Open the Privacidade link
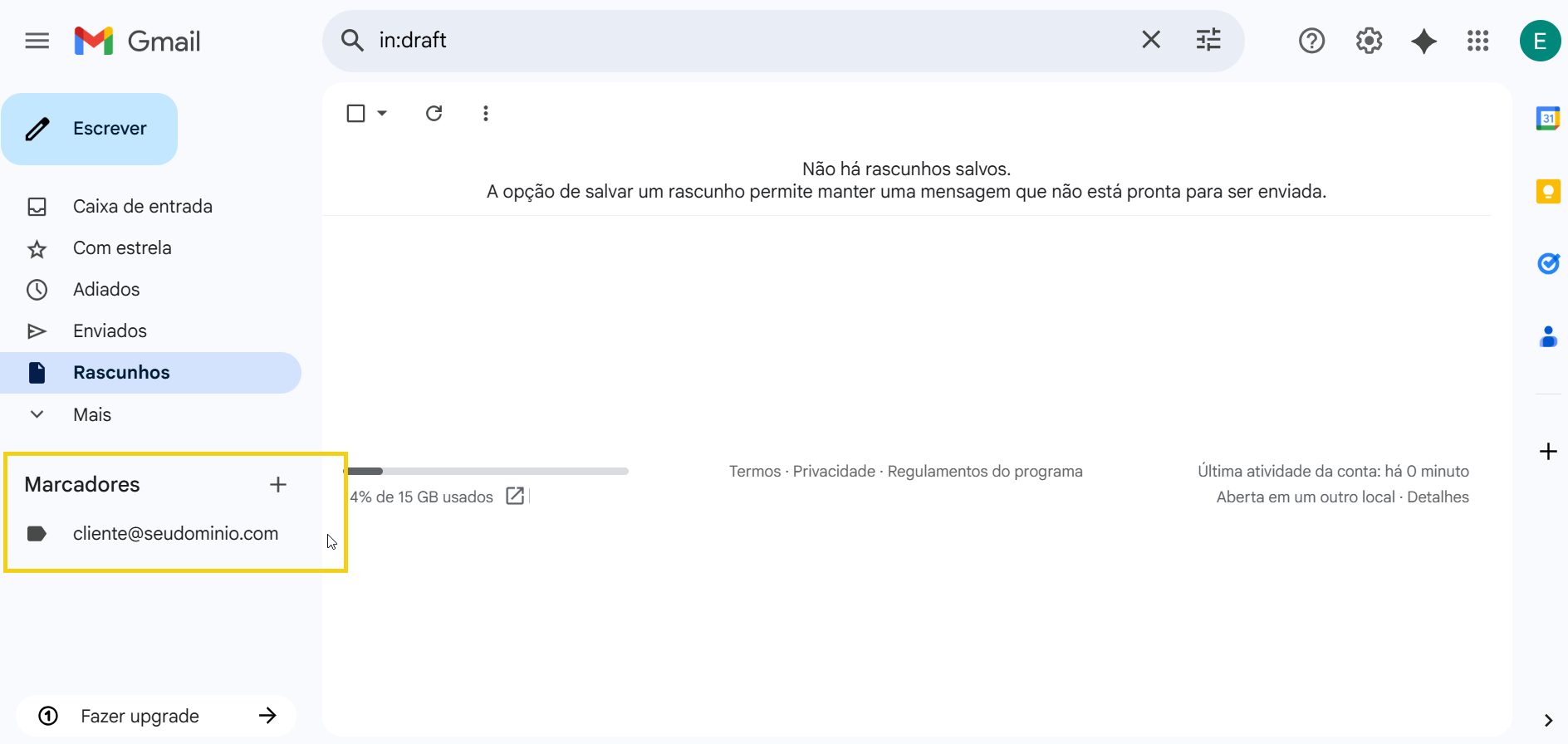The image size is (1568, 744). 834,471
